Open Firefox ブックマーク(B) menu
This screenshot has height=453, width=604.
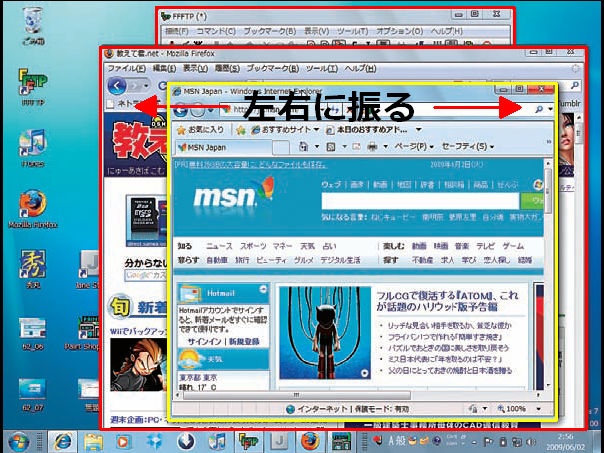pos(273,69)
